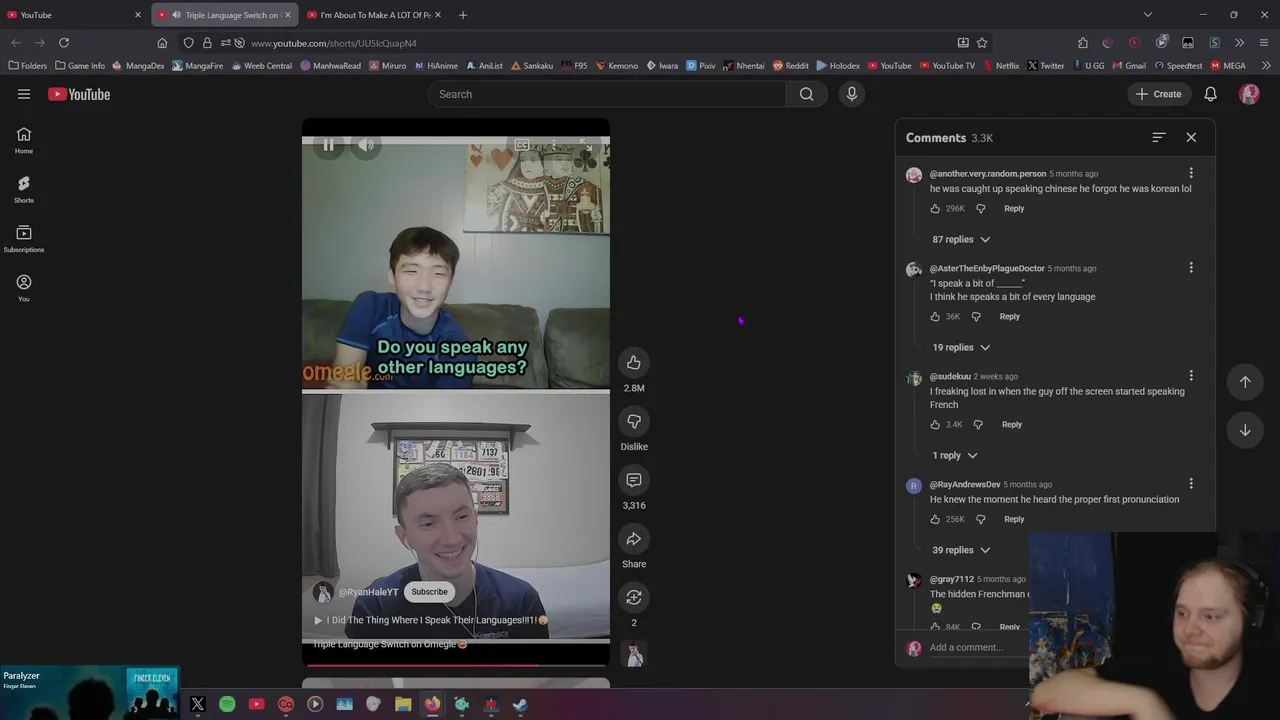1280x720 pixels.
Task: Open the sound source thumbnail below Remix
Action: (634, 655)
